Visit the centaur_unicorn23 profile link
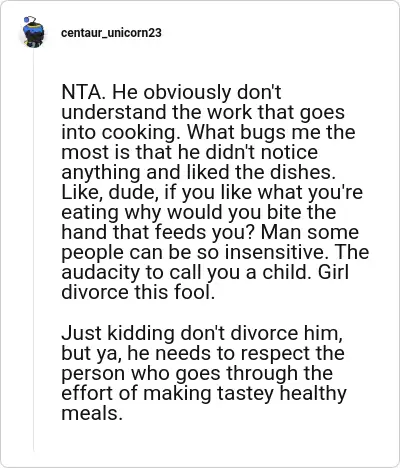The height and width of the screenshot is (468, 400). (x=111, y=33)
